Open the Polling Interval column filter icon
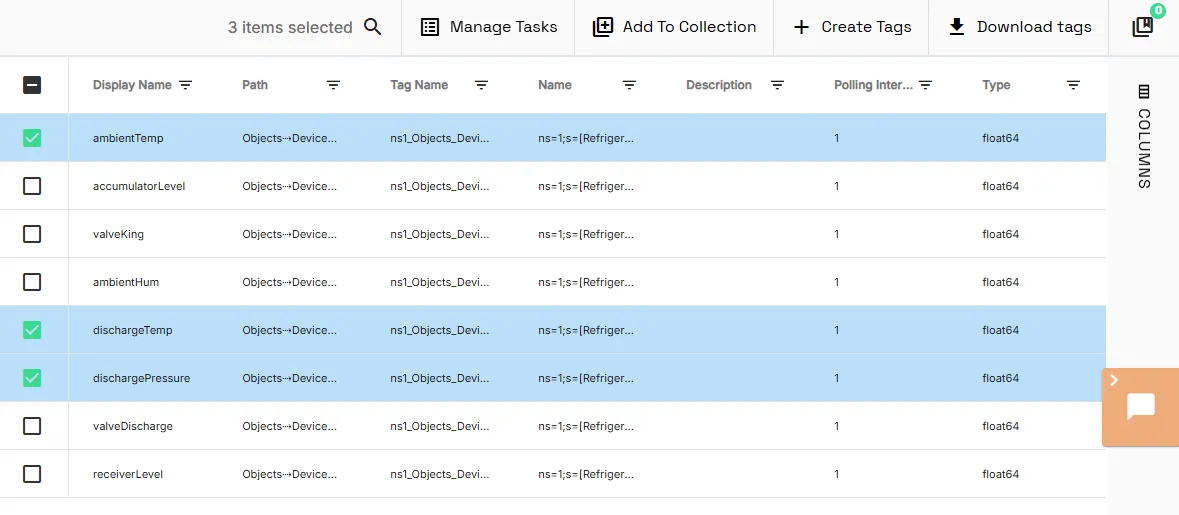1179x515 pixels. 926,85
